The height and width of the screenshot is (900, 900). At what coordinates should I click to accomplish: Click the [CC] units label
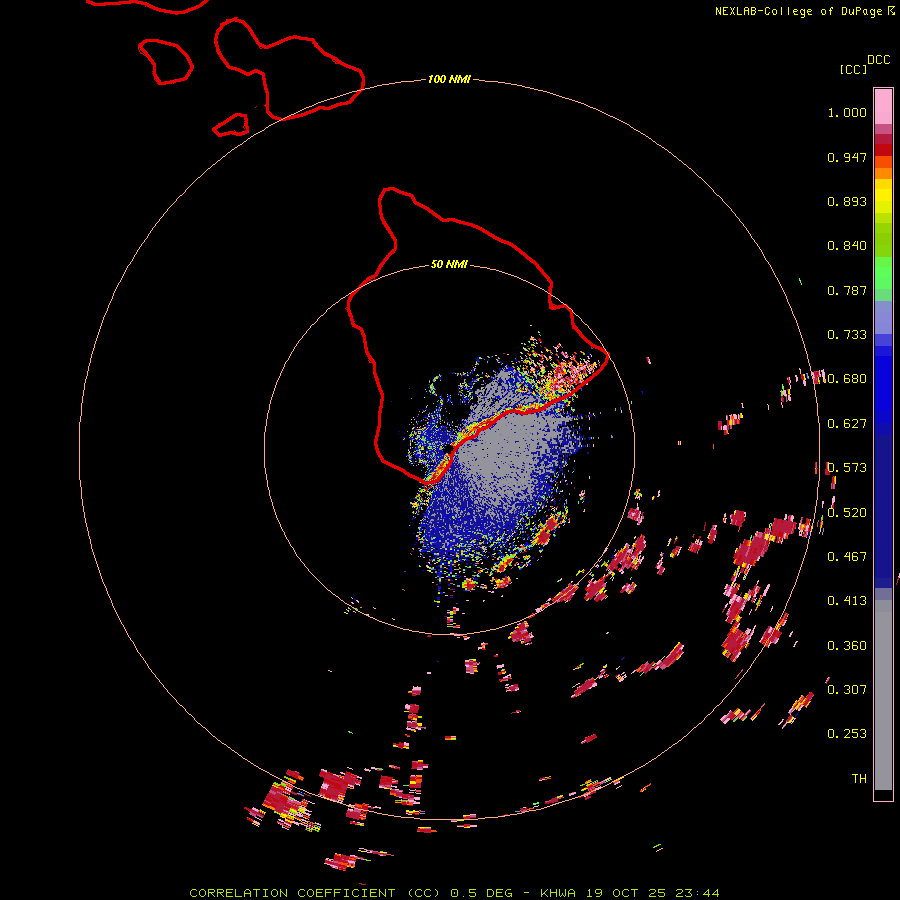[x=853, y=69]
